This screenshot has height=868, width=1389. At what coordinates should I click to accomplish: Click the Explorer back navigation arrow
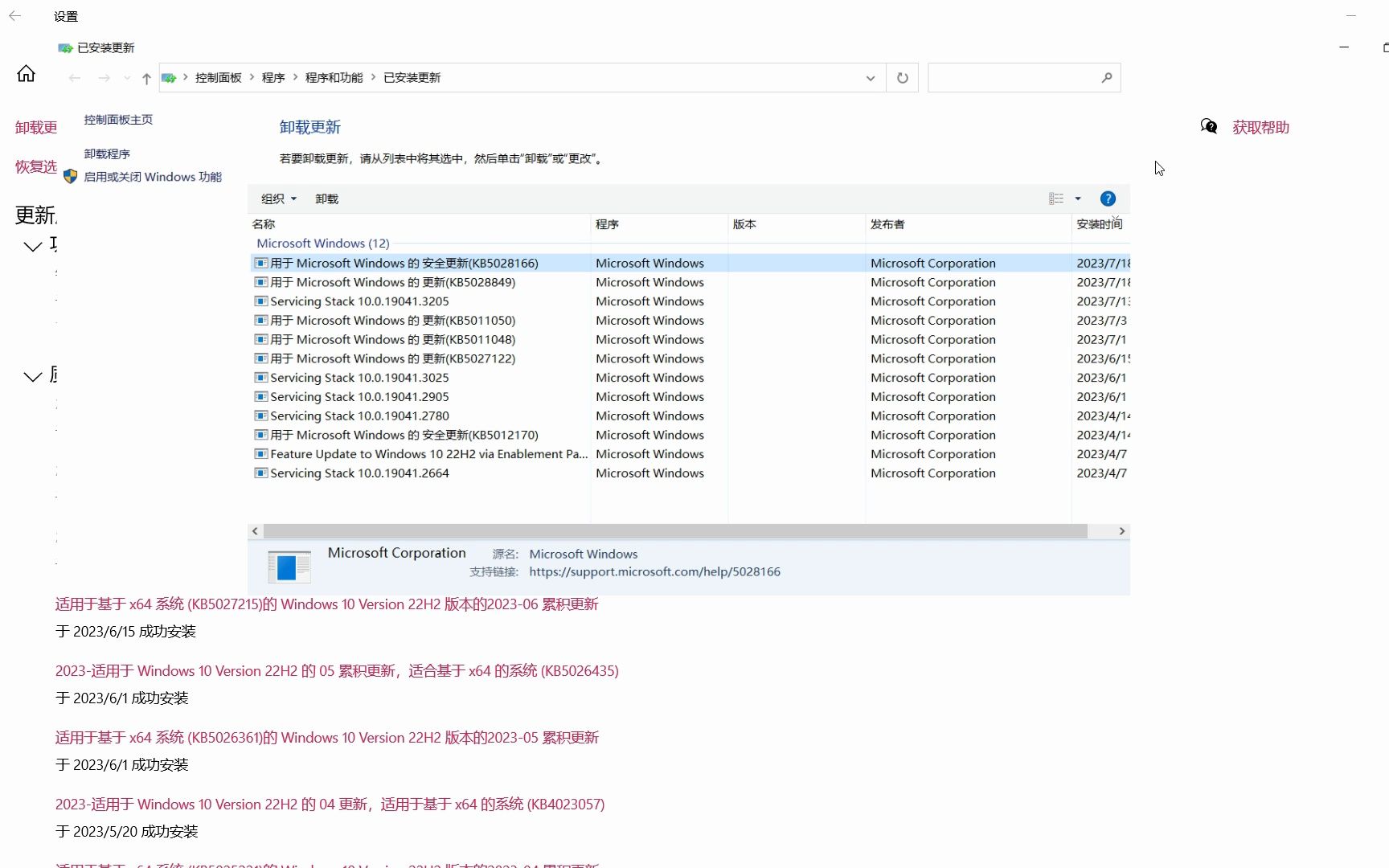coord(75,78)
